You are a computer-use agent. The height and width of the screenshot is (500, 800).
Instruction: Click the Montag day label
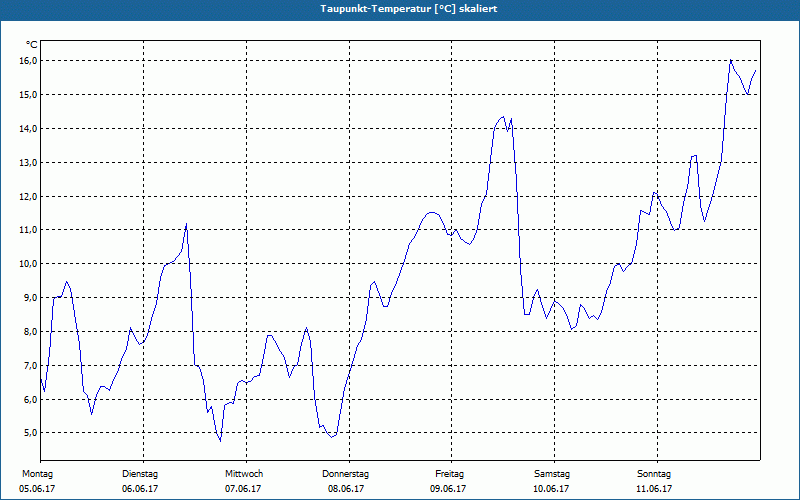coord(37,474)
